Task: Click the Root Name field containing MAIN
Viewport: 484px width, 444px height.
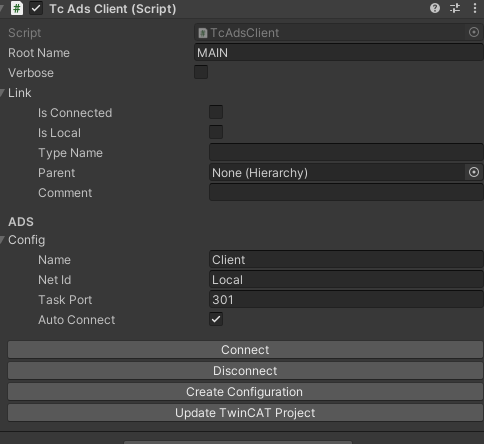Action: pos(339,52)
